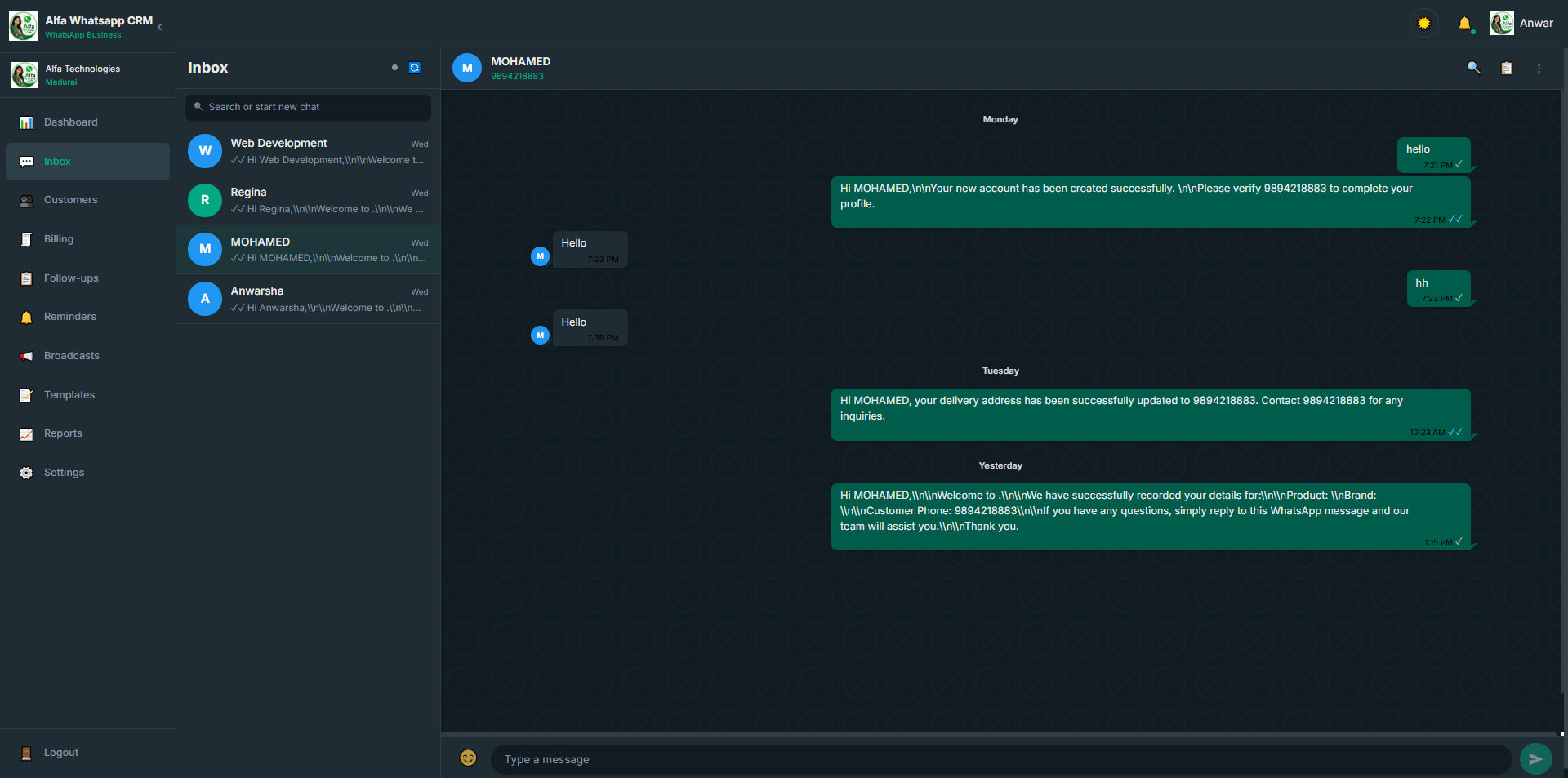Screen dimensions: 1568x778
Task: Open the Templates page
Action: point(87,395)
